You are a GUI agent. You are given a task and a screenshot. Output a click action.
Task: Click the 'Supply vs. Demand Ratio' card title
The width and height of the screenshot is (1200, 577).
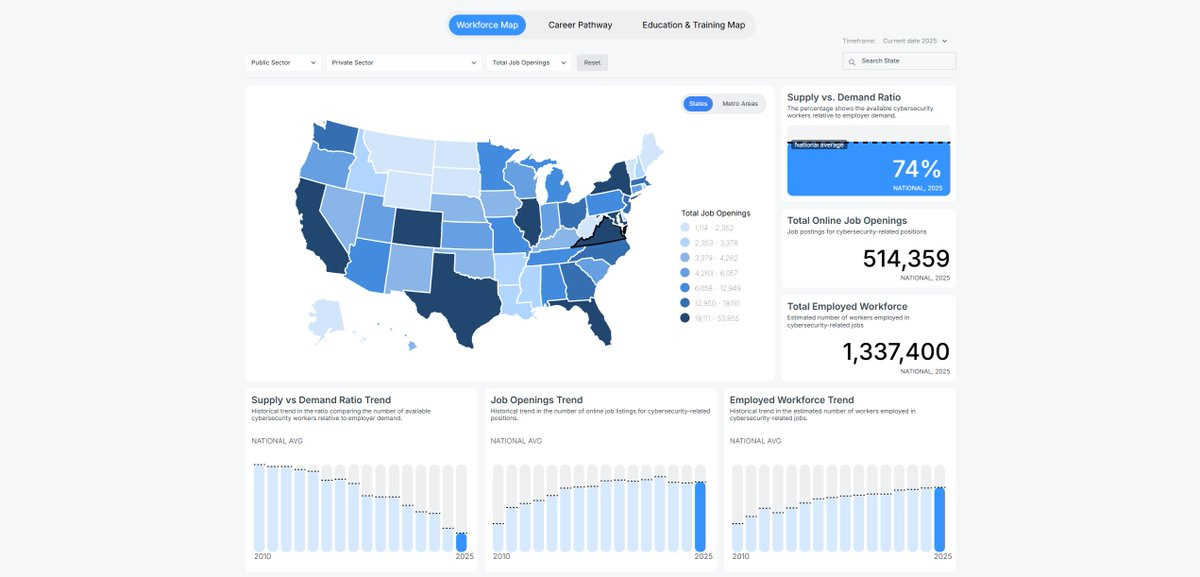pos(844,98)
